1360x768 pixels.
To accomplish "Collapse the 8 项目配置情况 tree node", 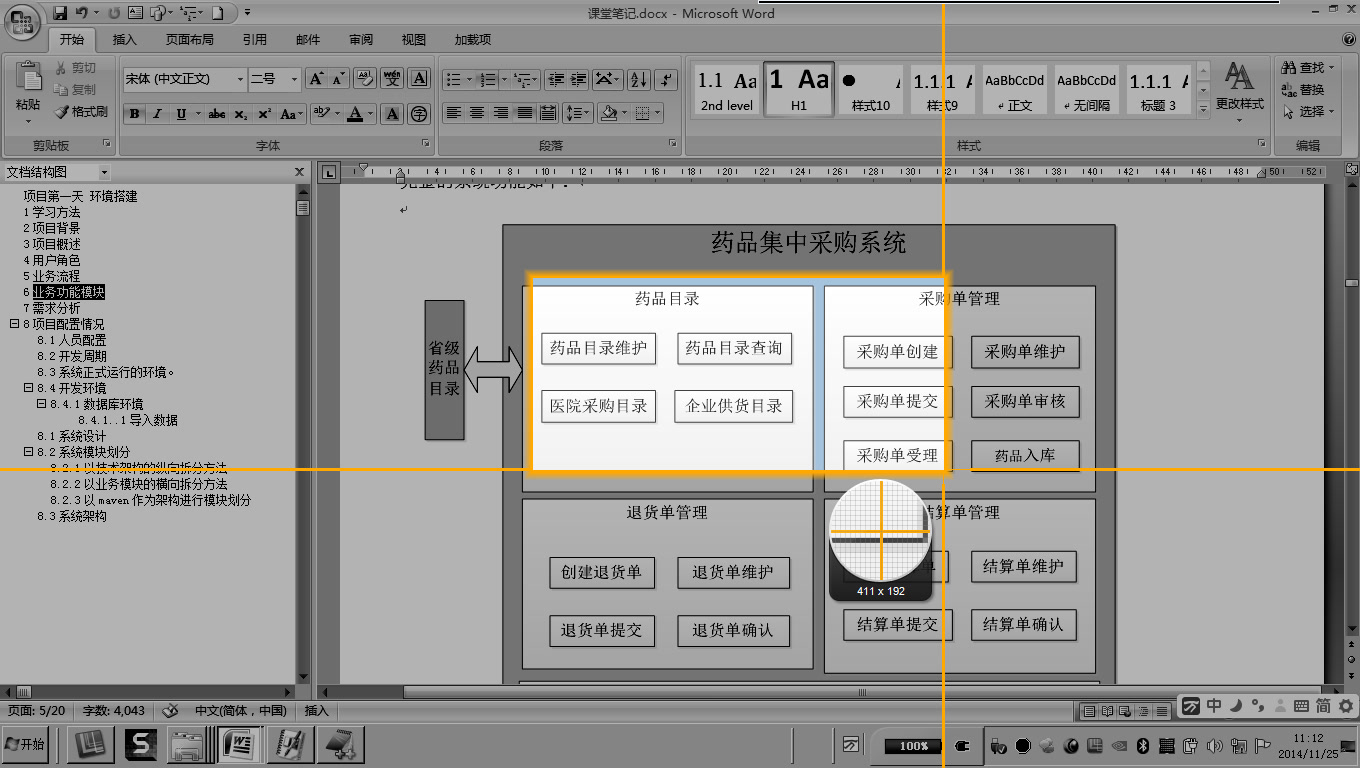I will click(x=14, y=324).
